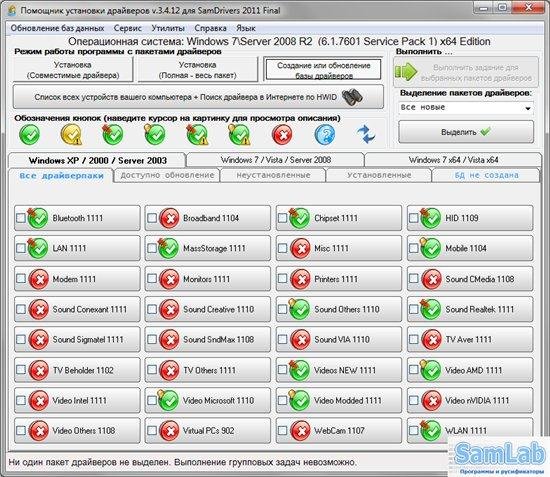Screen dimensions: 550x477
Task: Click the TV Aver 1111 pack button
Action: 470,339
